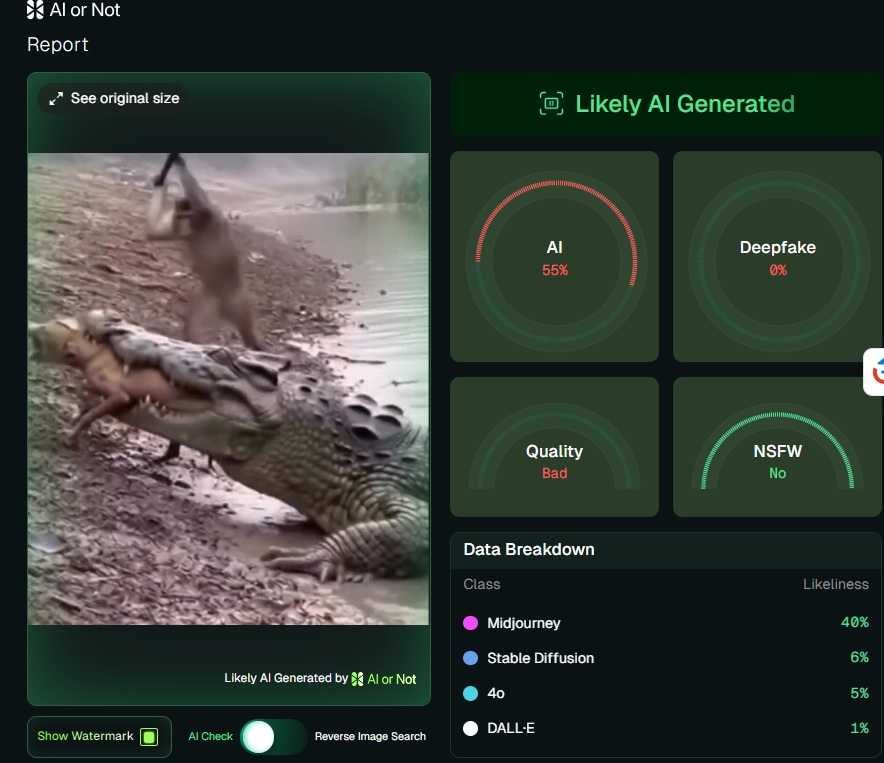Select the DALL-E row in breakdown
The width and height of the screenshot is (884, 763).
pos(665,728)
